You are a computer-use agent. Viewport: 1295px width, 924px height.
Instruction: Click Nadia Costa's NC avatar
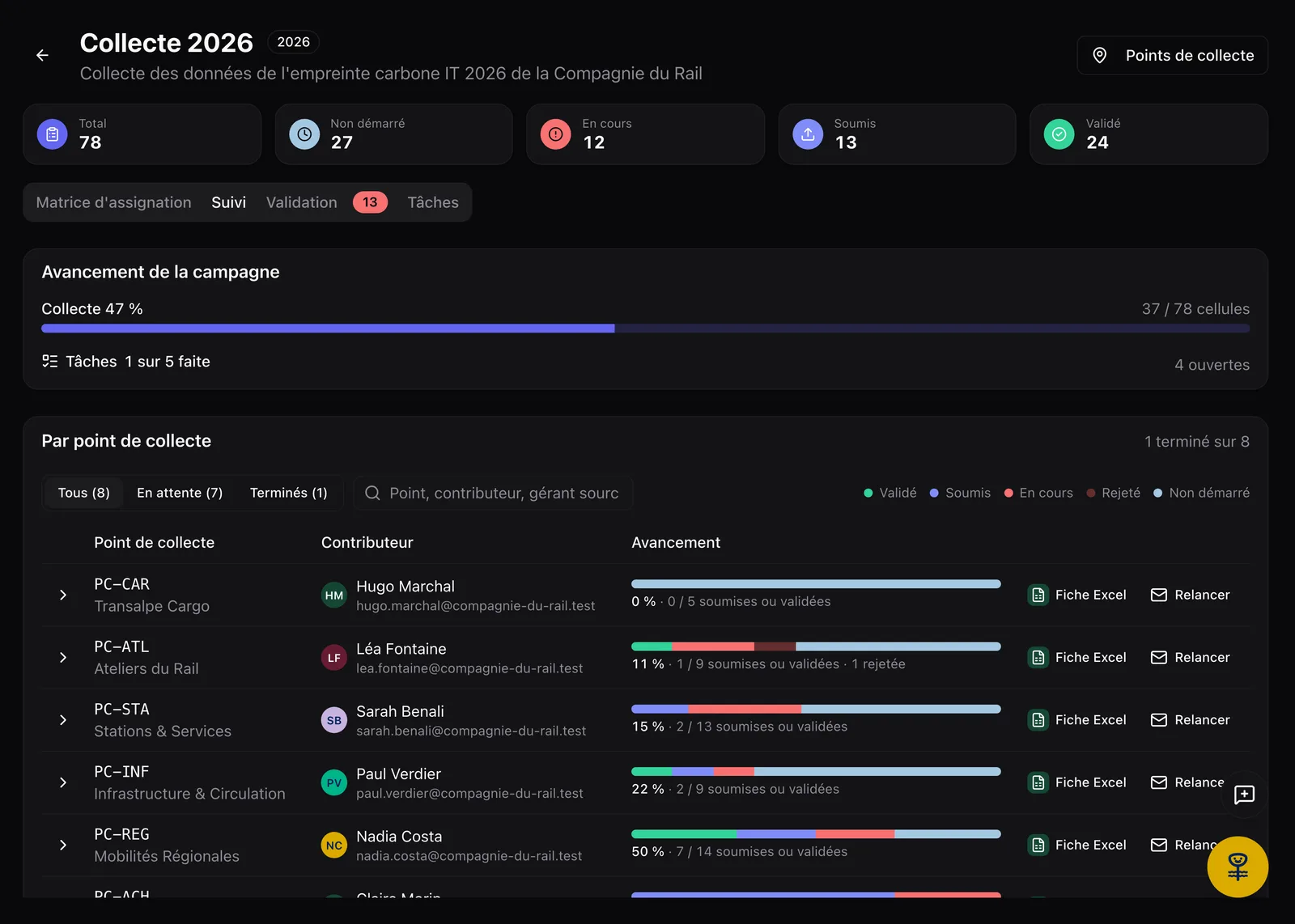[x=334, y=846]
